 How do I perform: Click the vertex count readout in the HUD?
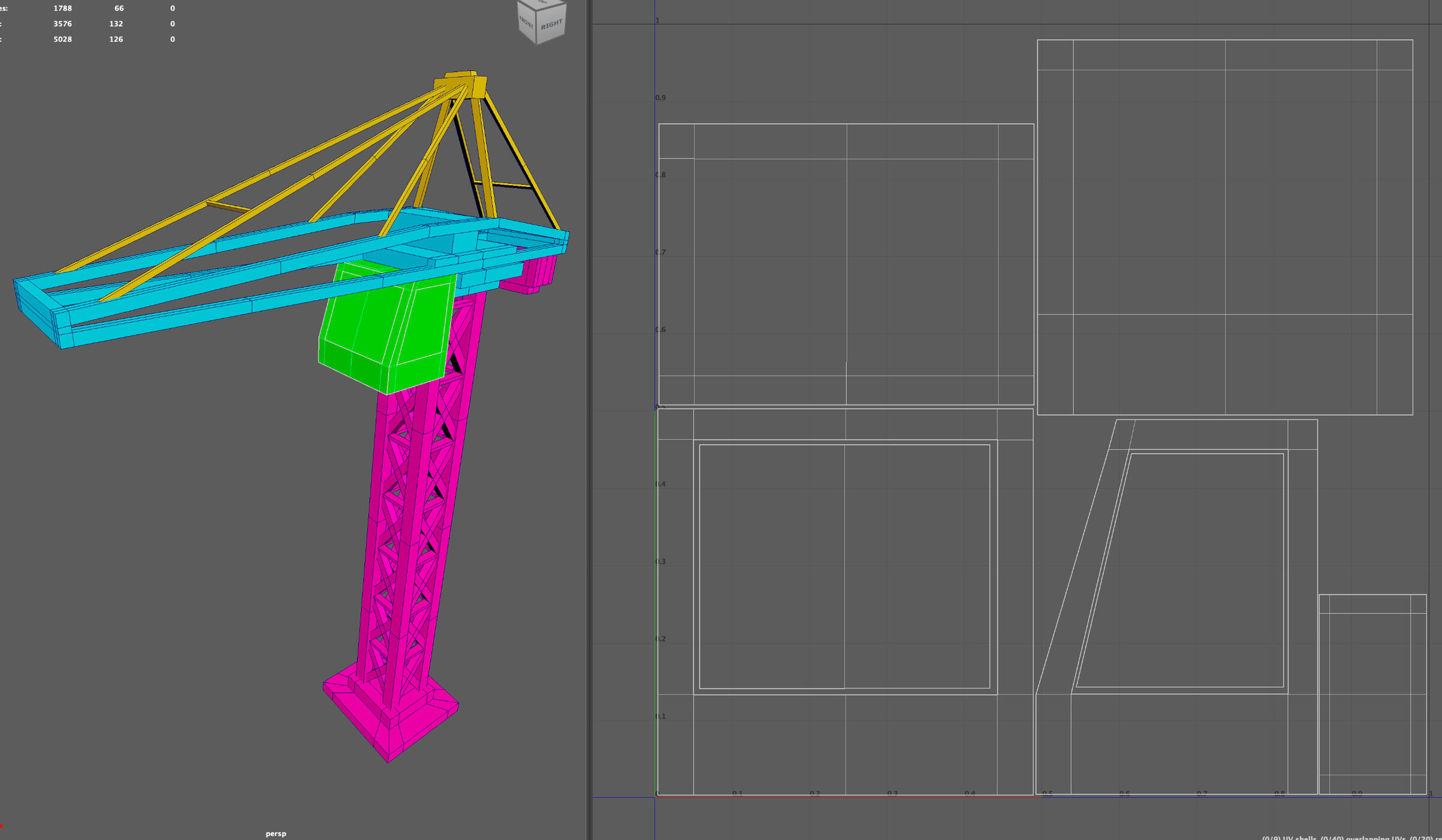[x=62, y=8]
